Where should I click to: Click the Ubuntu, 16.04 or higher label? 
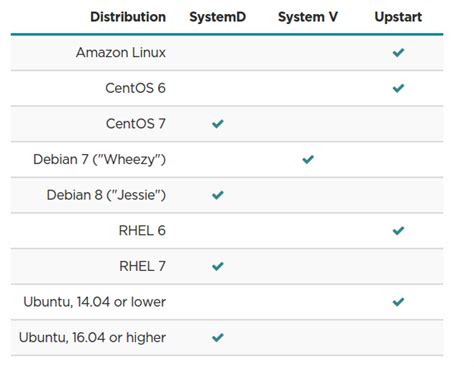(x=92, y=338)
